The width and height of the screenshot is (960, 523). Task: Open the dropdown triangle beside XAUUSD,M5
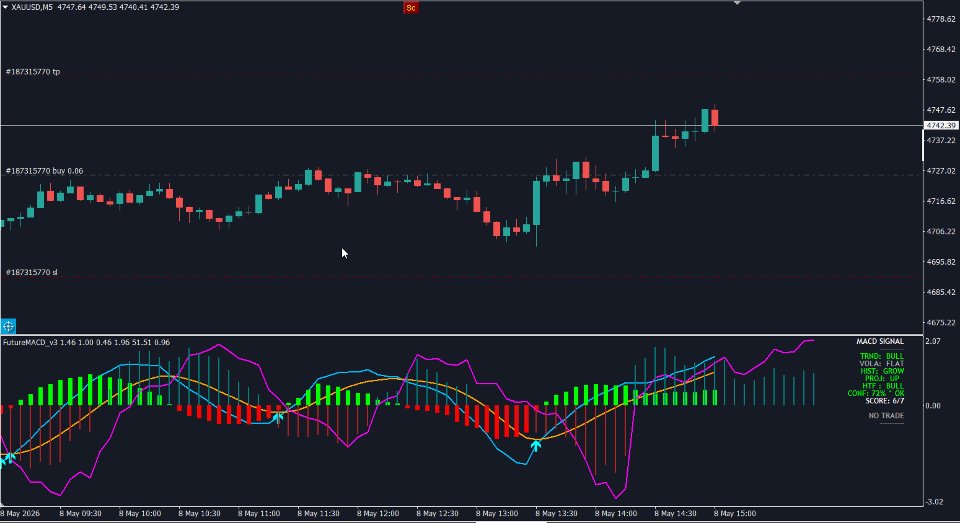coord(6,7)
